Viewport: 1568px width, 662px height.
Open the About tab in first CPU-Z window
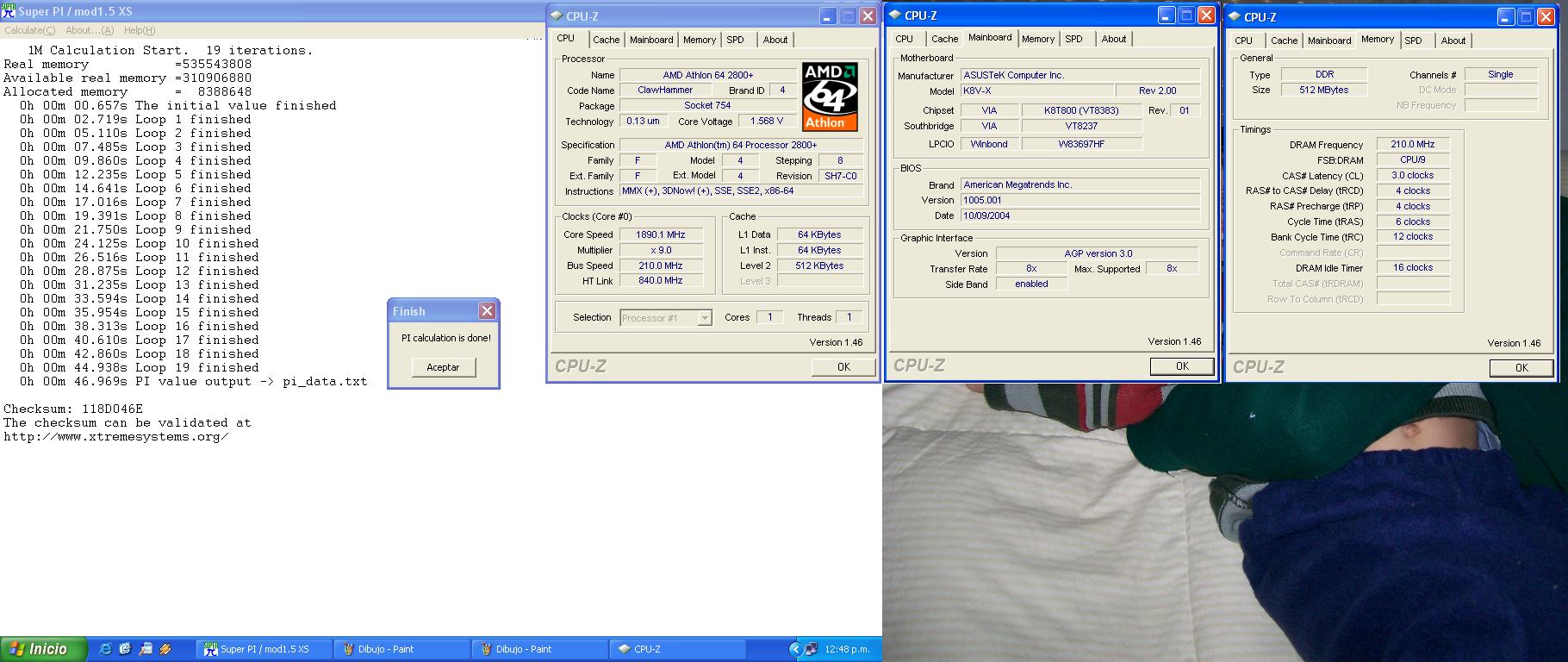click(775, 40)
